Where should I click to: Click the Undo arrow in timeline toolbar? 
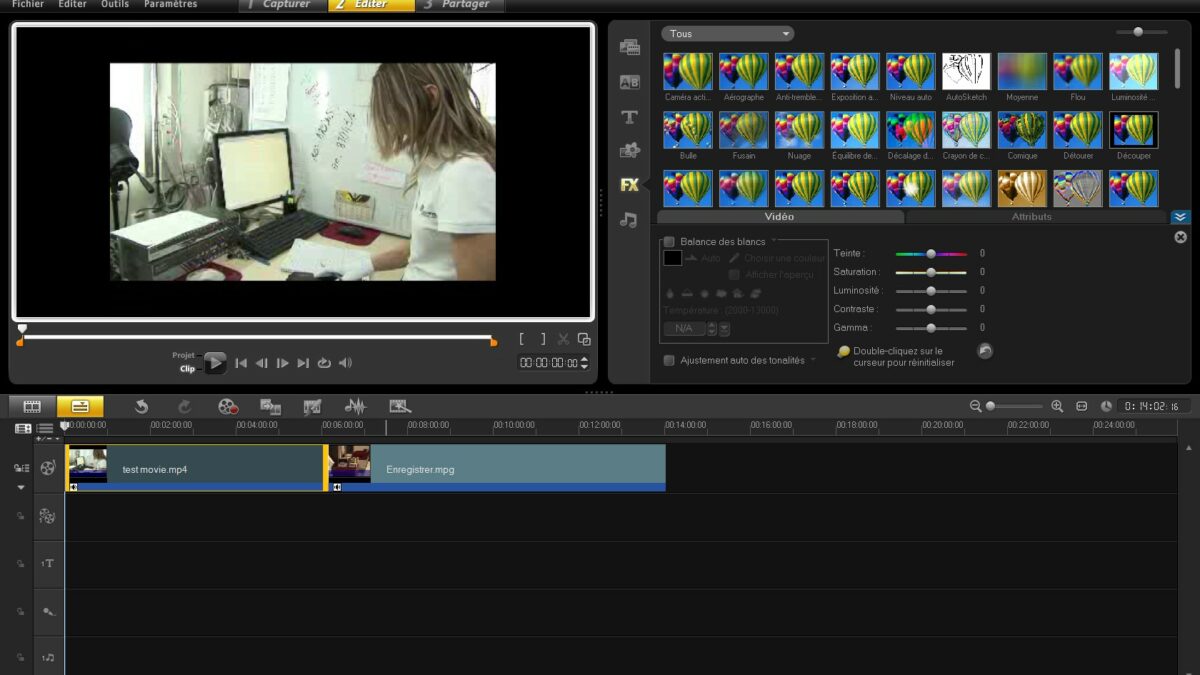141,406
